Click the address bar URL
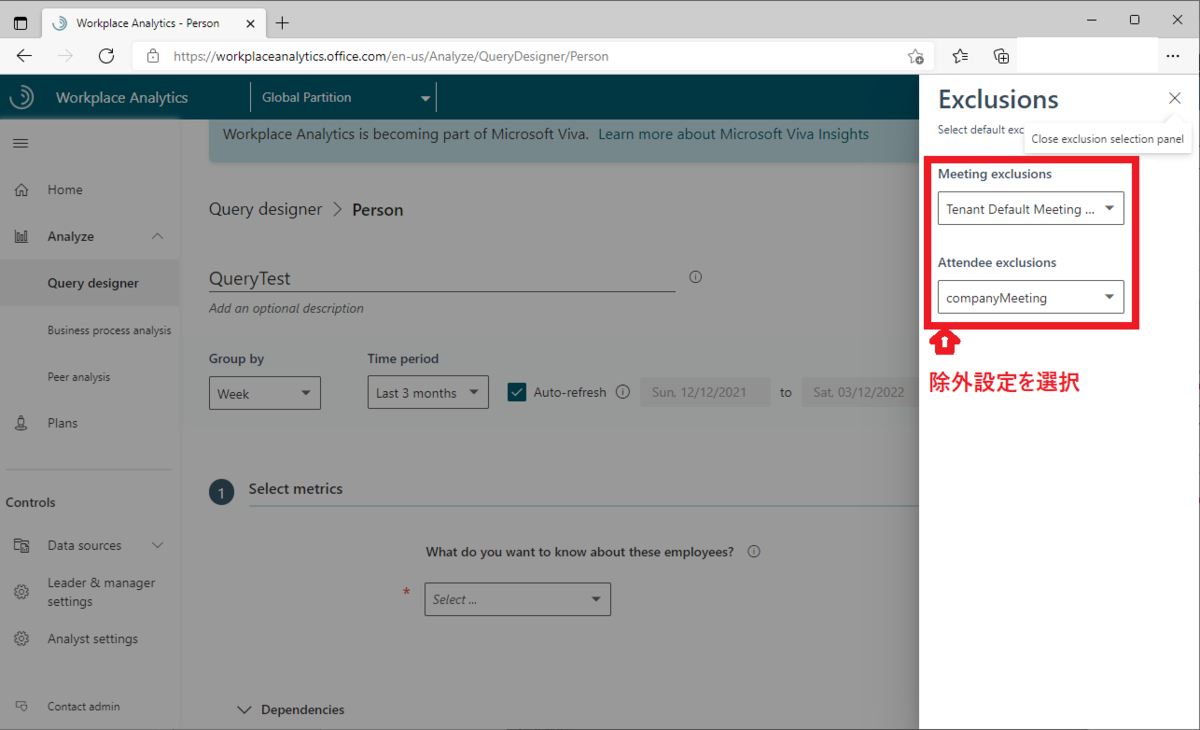Image resolution: width=1200 pixels, height=730 pixels. pos(391,56)
